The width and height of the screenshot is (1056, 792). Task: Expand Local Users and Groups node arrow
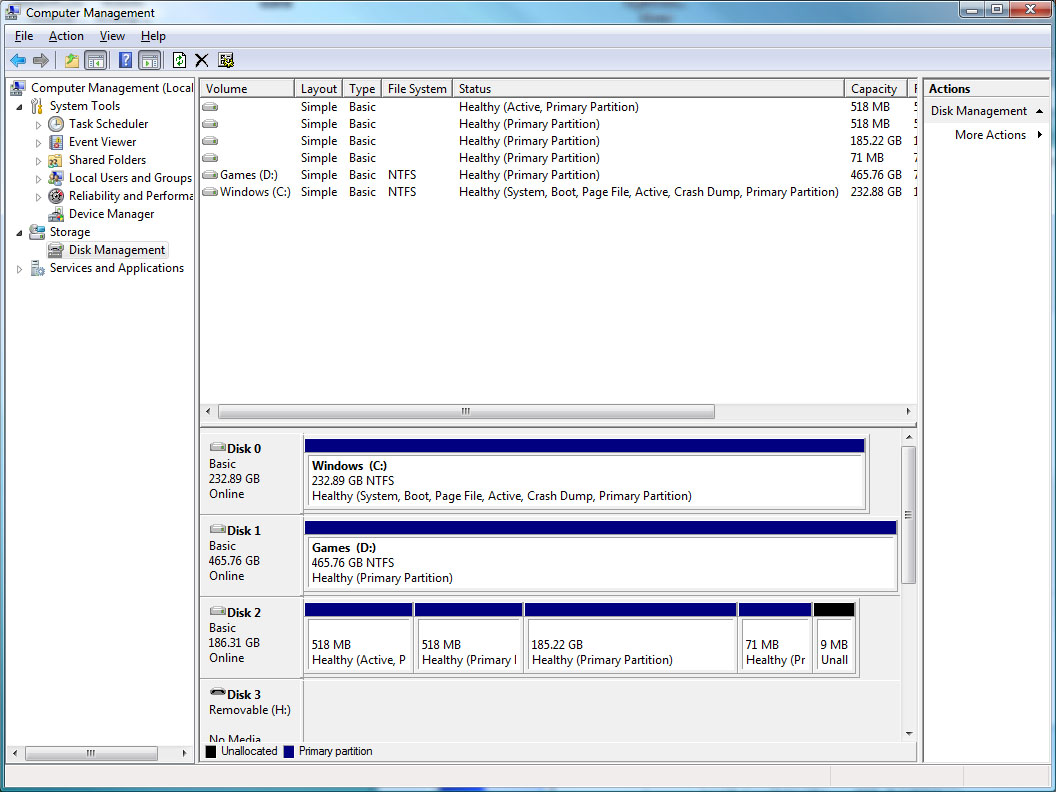(x=38, y=179)
